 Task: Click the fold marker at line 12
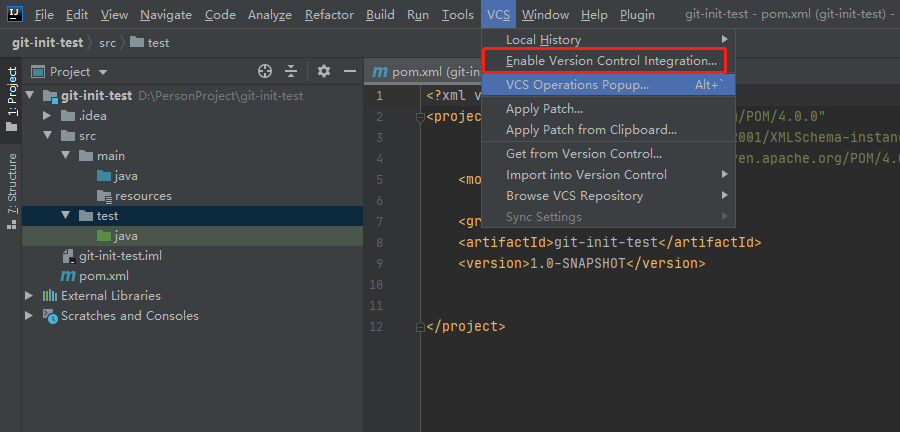click(420, 327)
